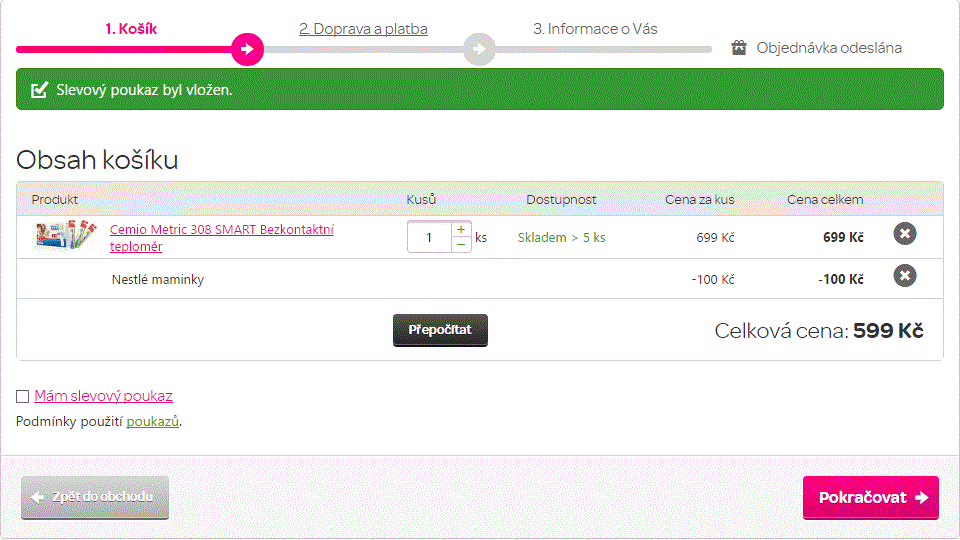Image resolution: width=960 pixels, height=540 pixels.
Task: Click the thermometer product thumbnail
Action: (65, 236)
